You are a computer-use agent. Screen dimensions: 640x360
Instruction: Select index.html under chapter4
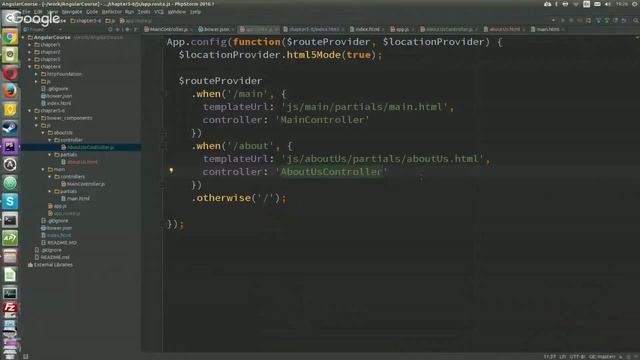tap(59, 103)
